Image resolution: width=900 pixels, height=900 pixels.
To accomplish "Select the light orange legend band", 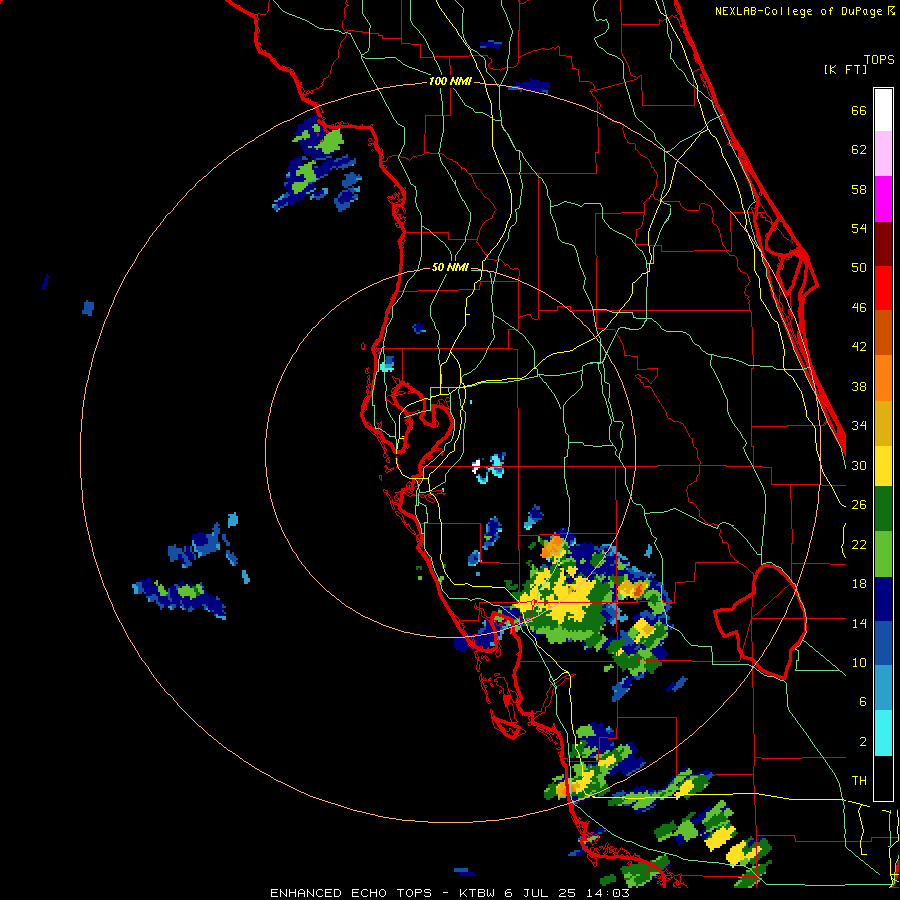I will click(x=883, y=378).
